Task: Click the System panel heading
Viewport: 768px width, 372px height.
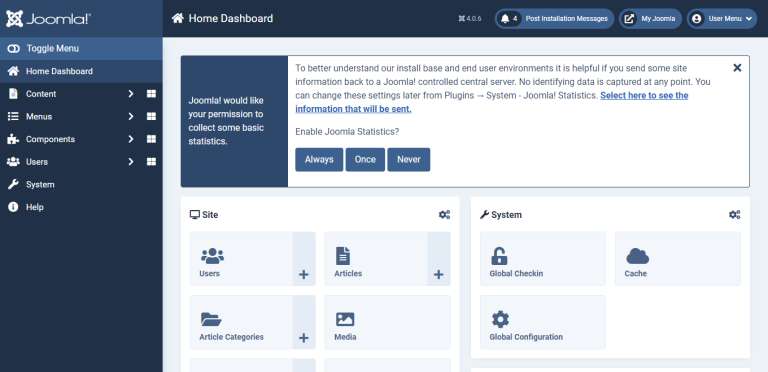Action: point(501,214)
